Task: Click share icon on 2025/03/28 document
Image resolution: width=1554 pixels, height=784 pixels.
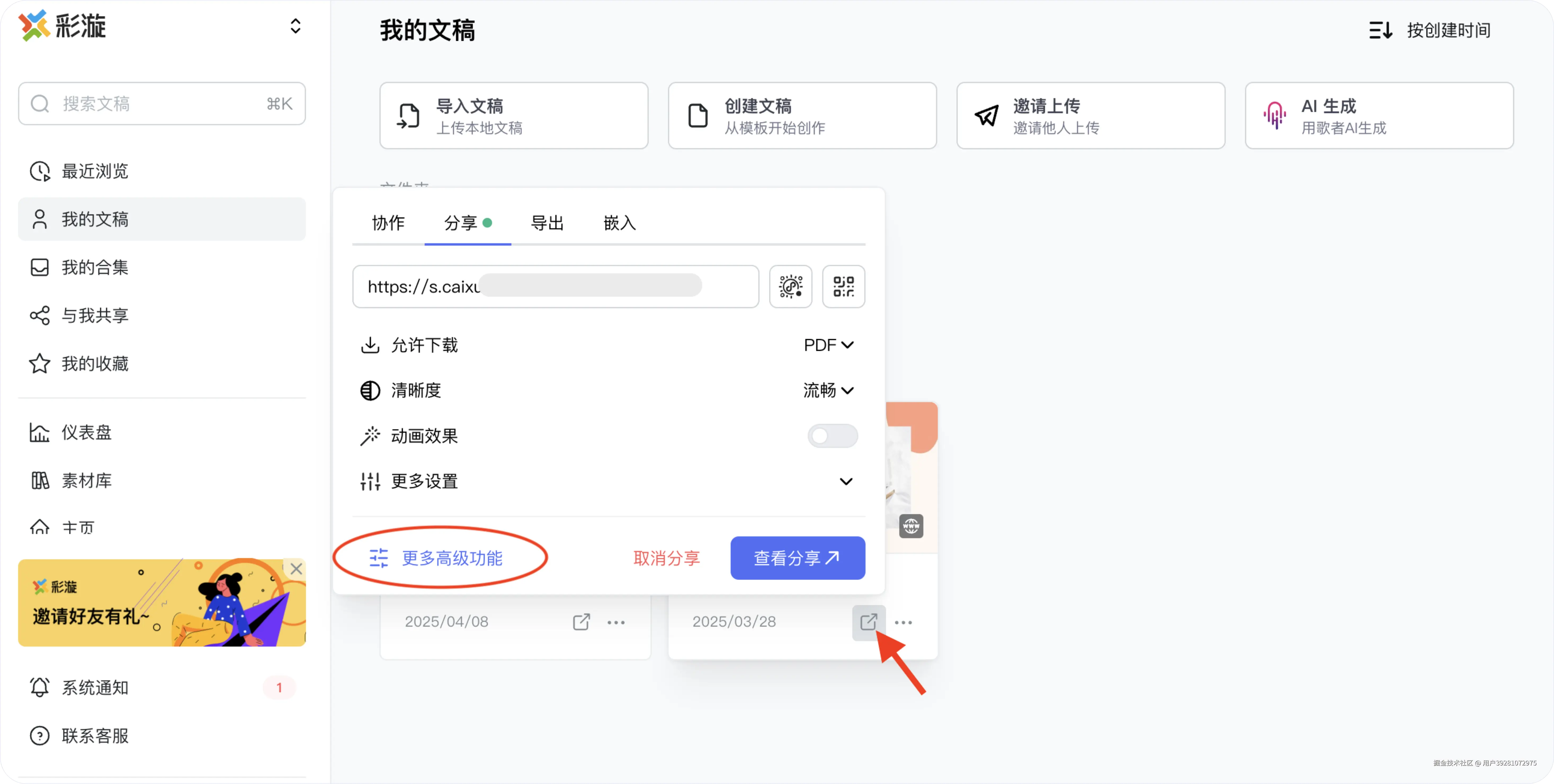Action: tap(868, 622)
